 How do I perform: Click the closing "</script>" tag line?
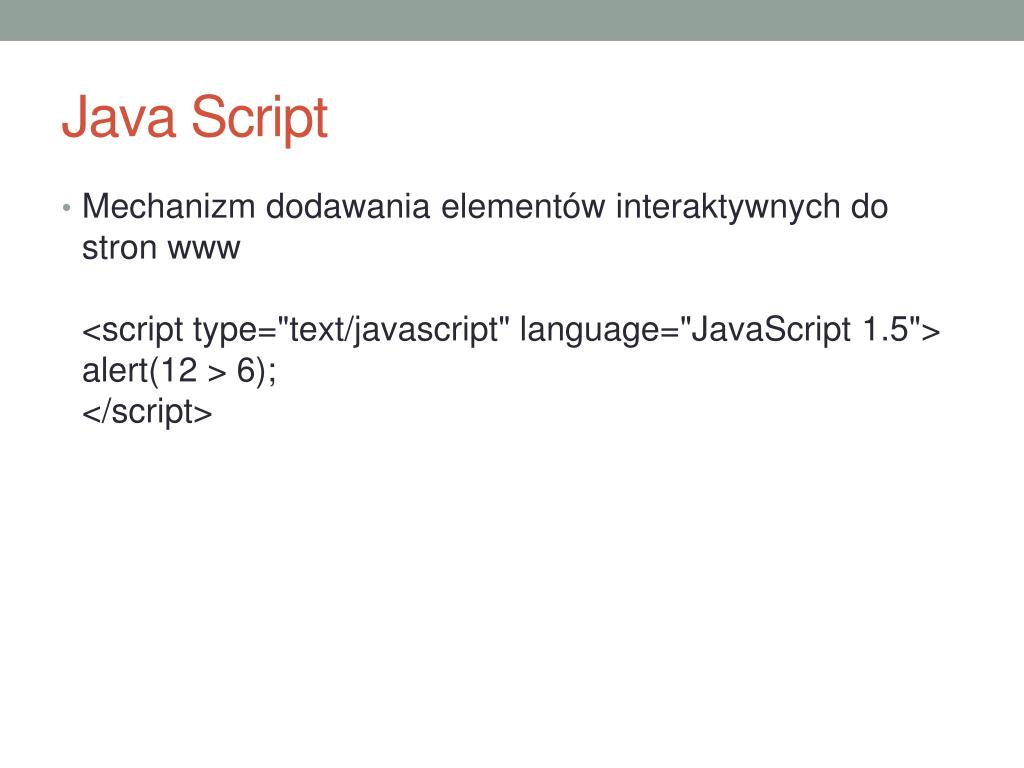147,412
